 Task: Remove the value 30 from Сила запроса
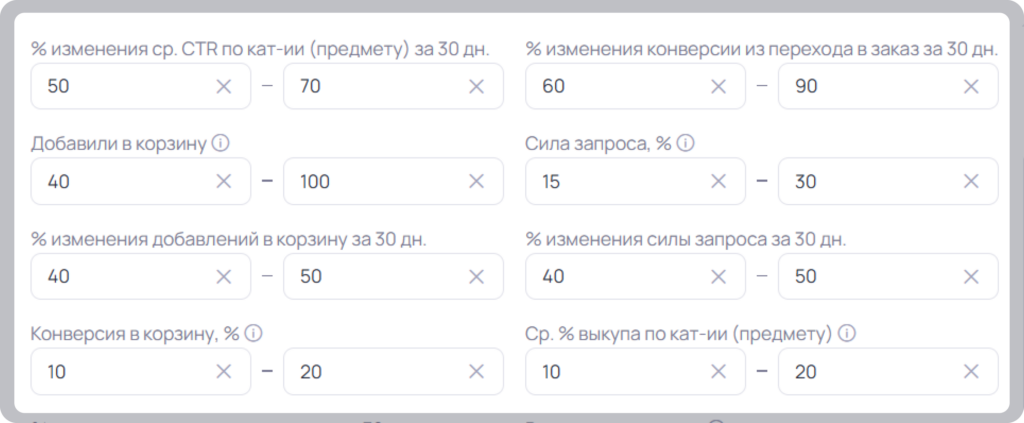pyautogui.click(x=971, y=181)
